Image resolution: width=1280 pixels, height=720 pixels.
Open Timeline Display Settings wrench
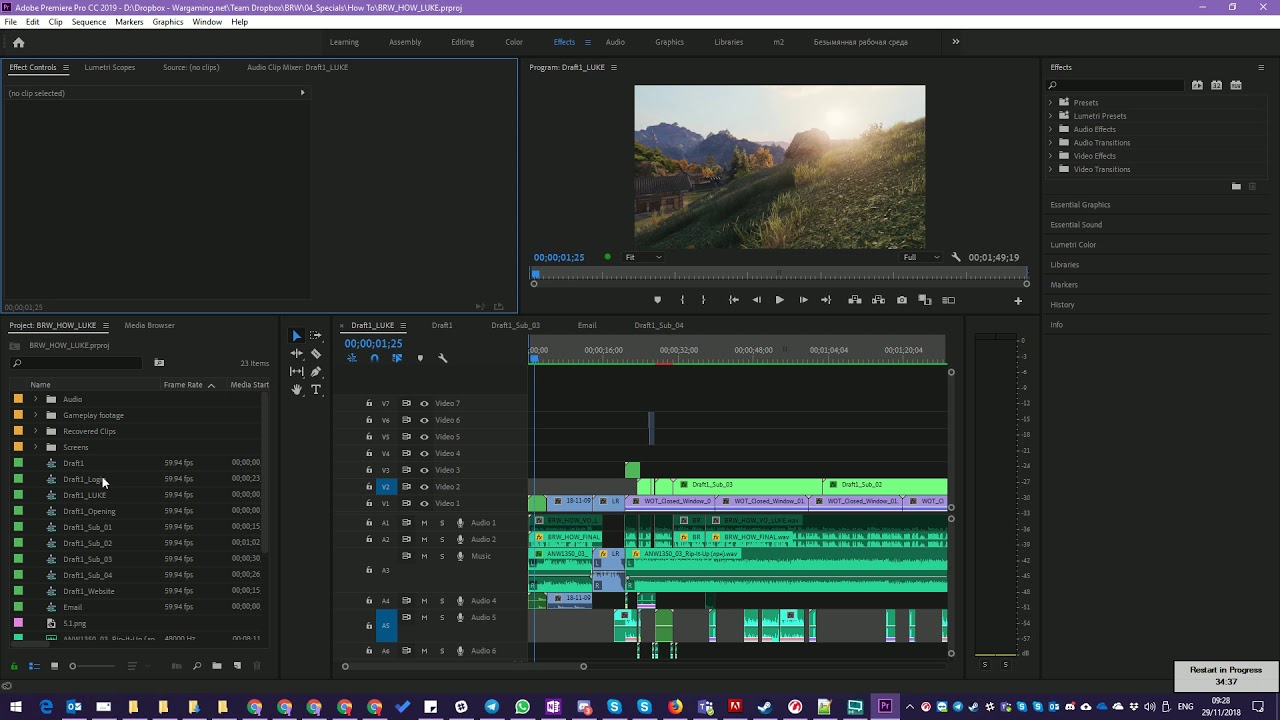(443, 358)
